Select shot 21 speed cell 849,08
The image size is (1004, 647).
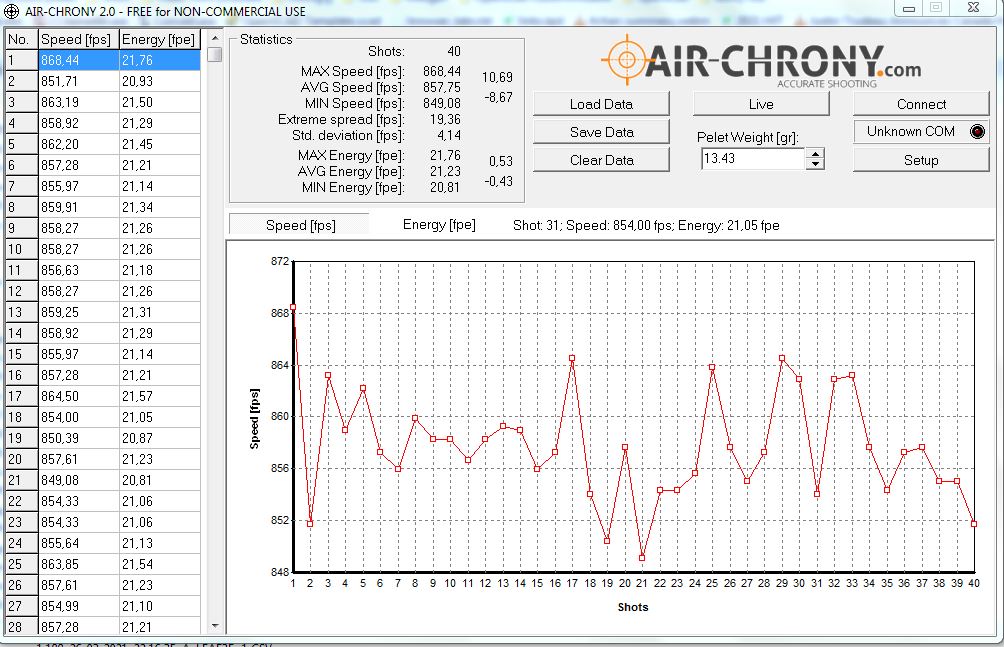79,480
